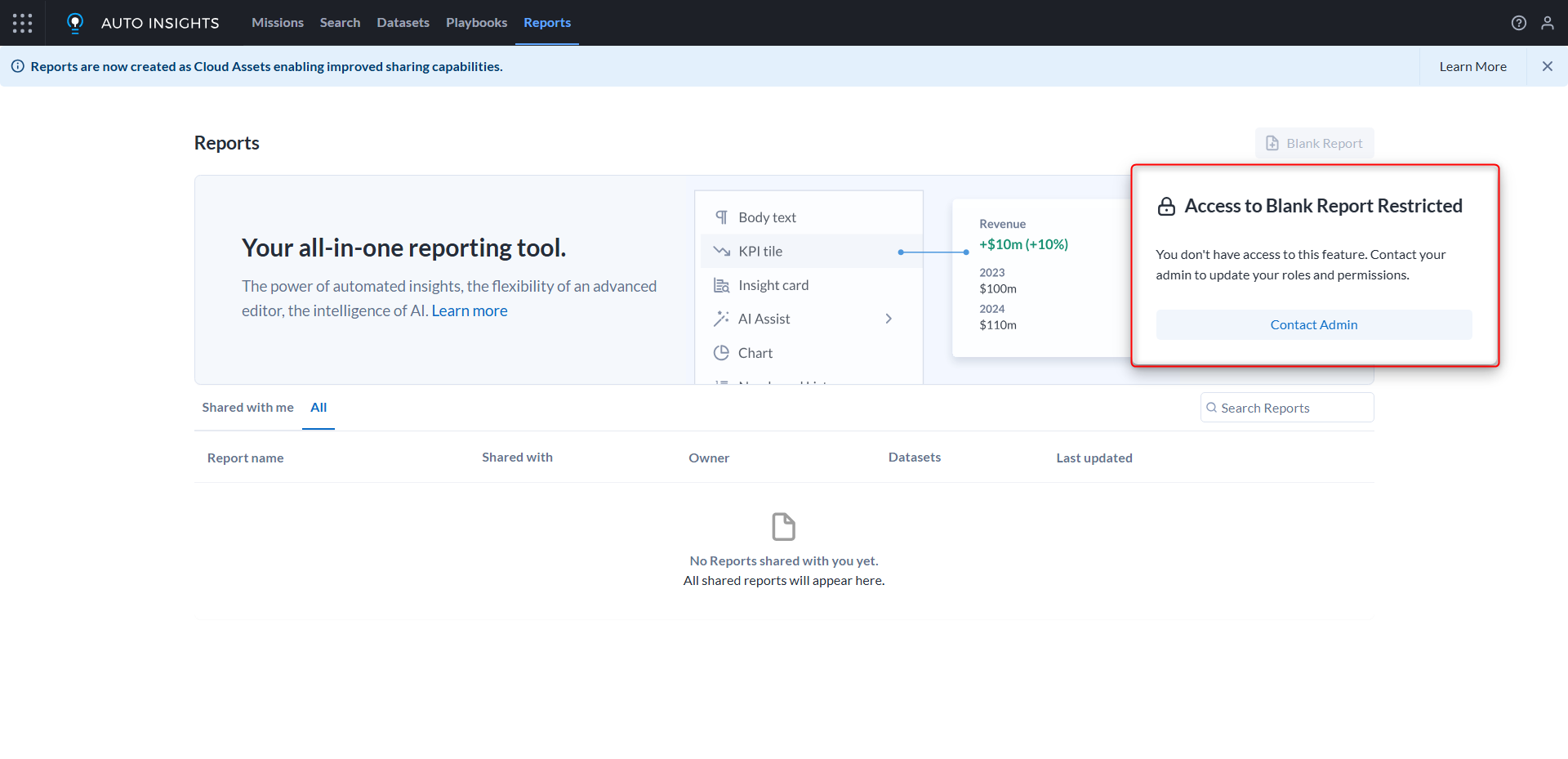1568x759 pixels.
Task: Click the info icon in the banner
Action: [x=18, y=66]
